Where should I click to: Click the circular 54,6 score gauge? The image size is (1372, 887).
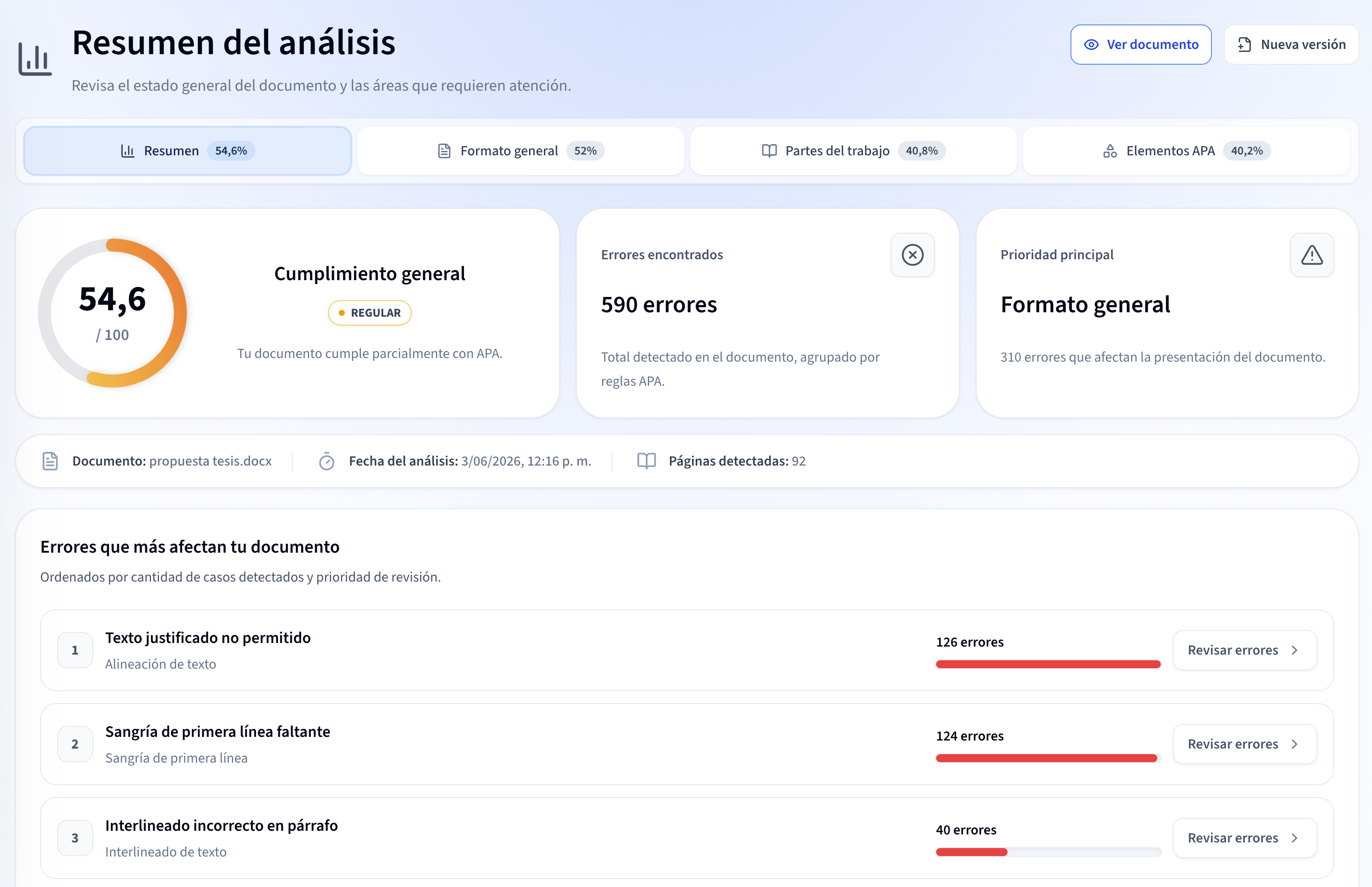[x=112, y=313]
